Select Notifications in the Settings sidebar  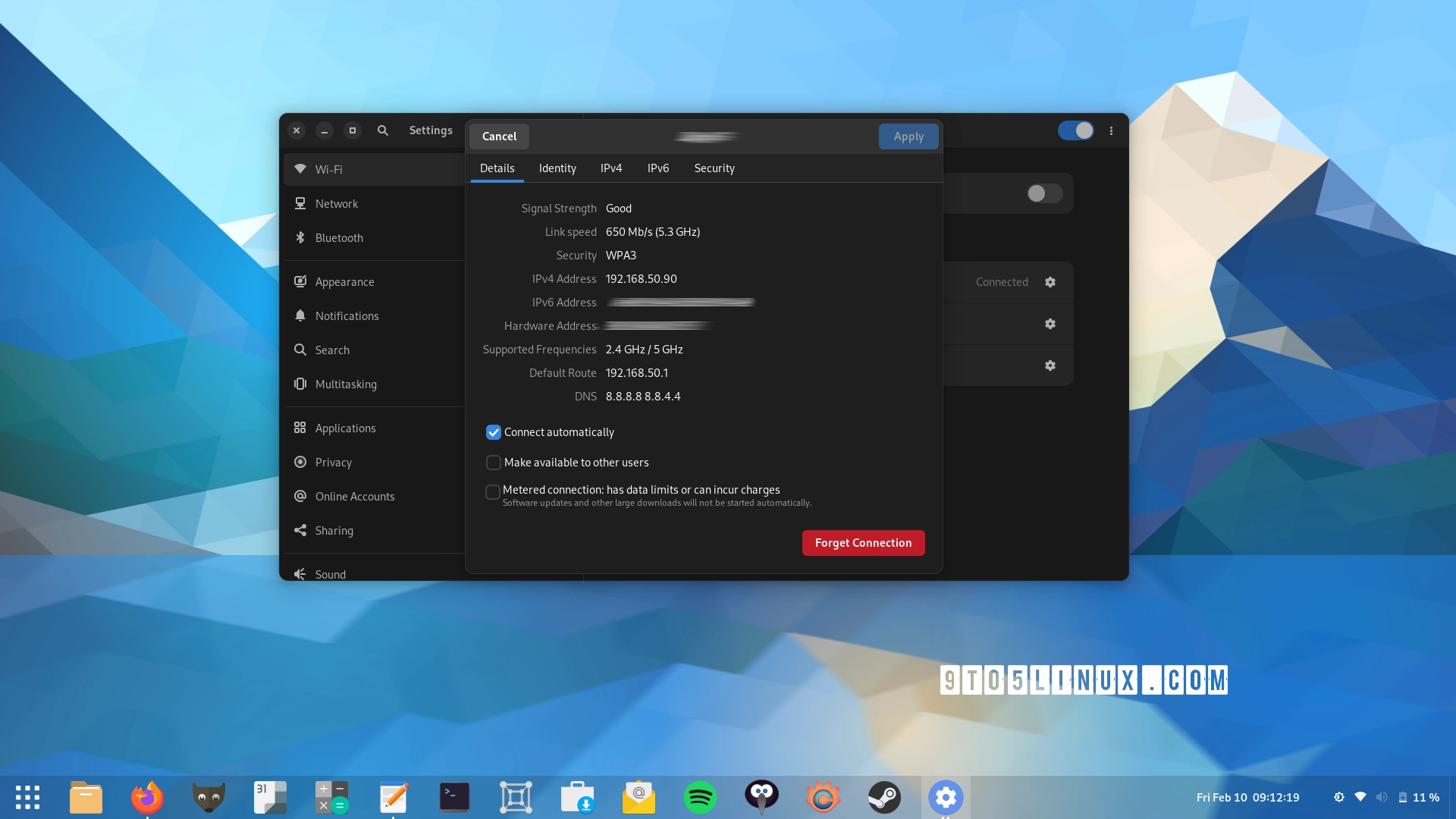347,315
